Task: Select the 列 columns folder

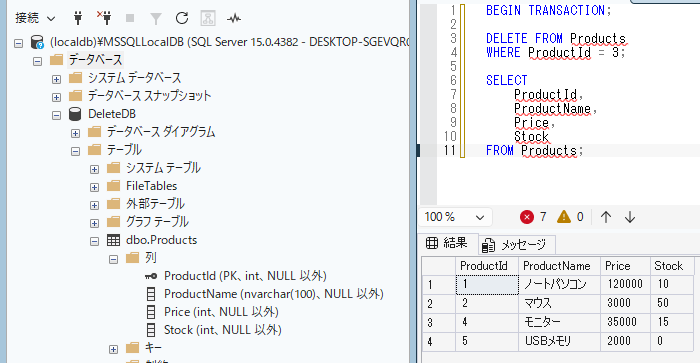Action: tap(150, 258)
